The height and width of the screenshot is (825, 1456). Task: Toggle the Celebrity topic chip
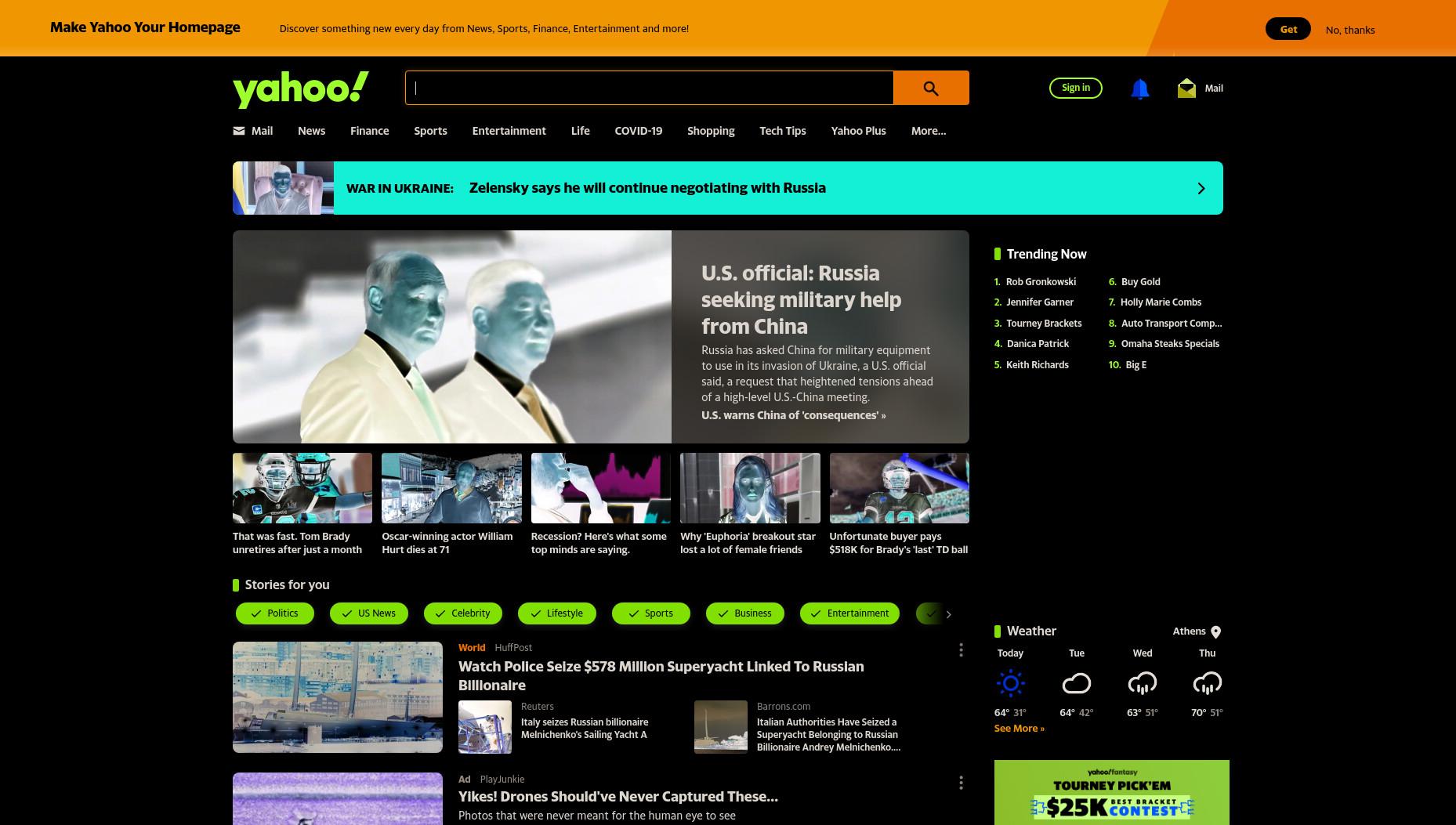[x=463, y=613]
